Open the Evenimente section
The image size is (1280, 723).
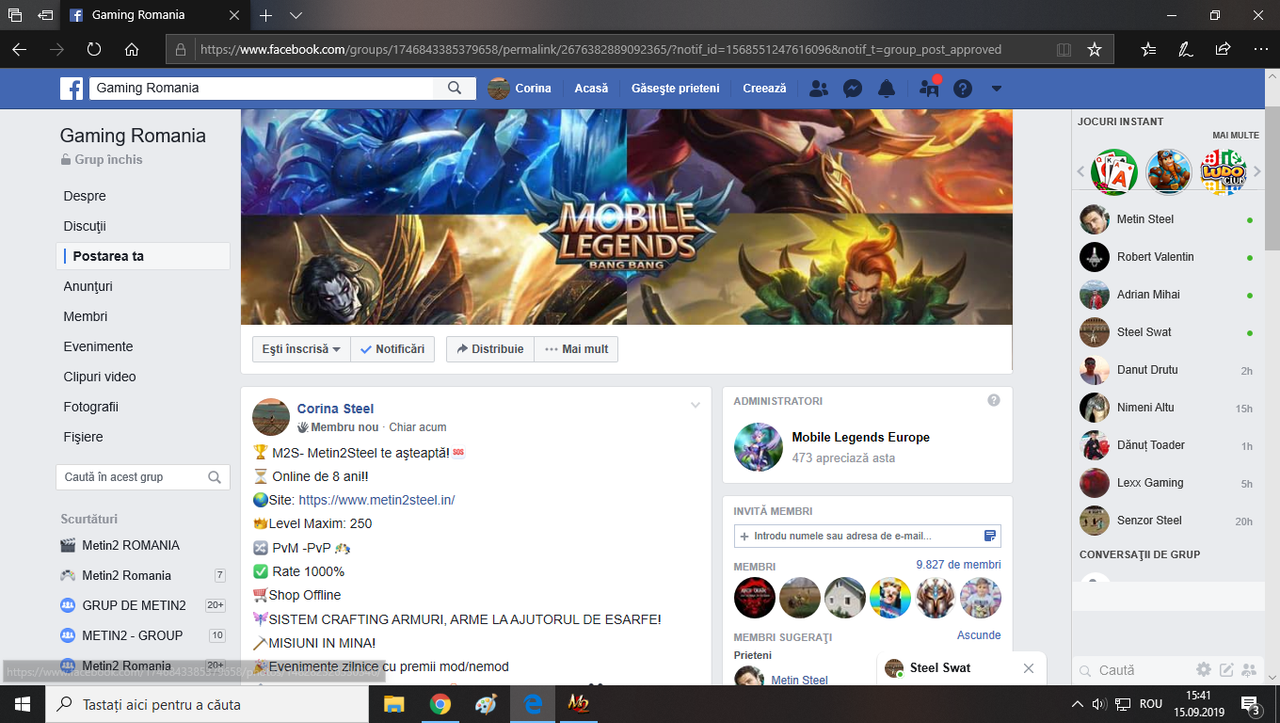(98, 346)
